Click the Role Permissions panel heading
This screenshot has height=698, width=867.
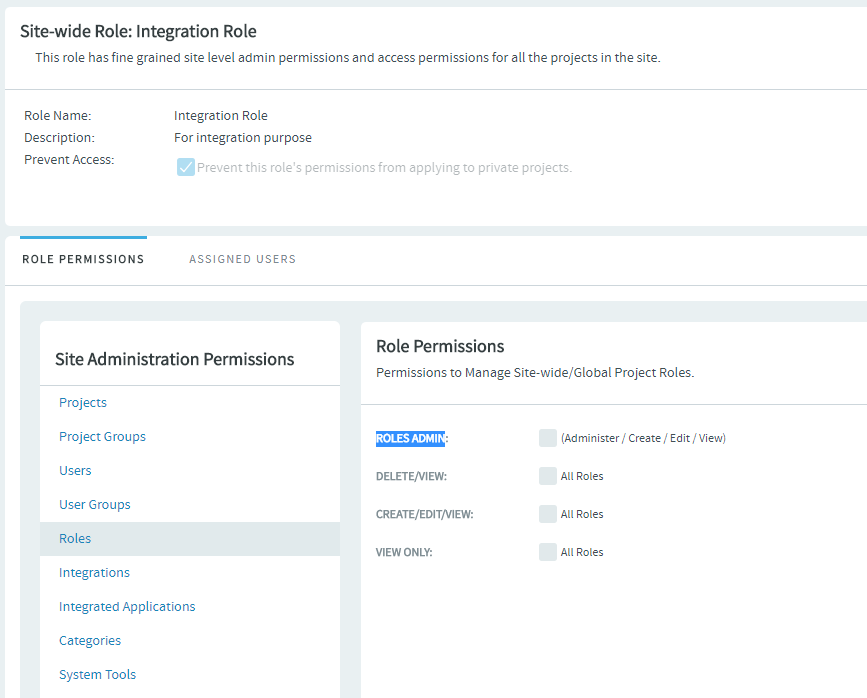tap(439, 346)
